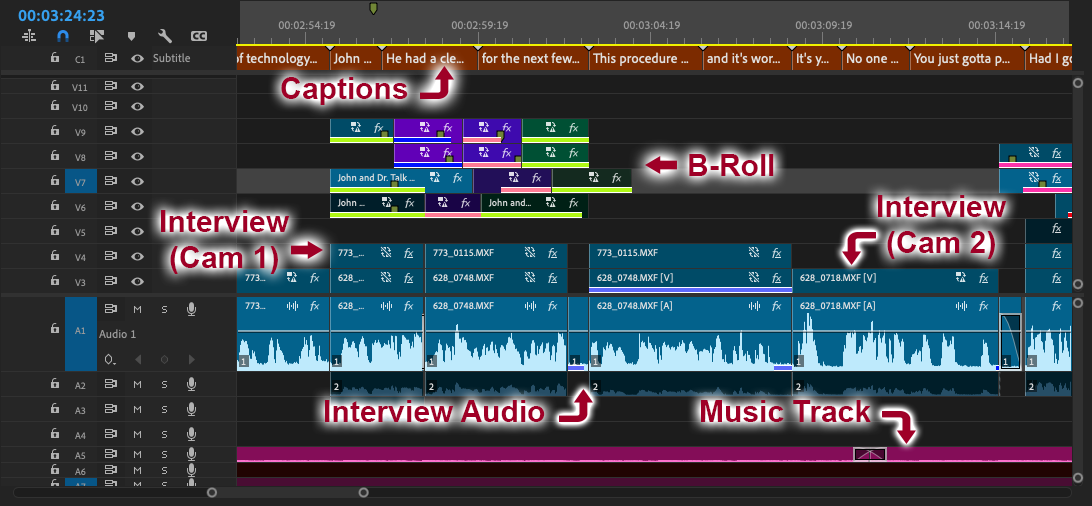Screen dimensions: 1092x506
Task: Lock the A3 audio track
Action: (x=54, y=409)
